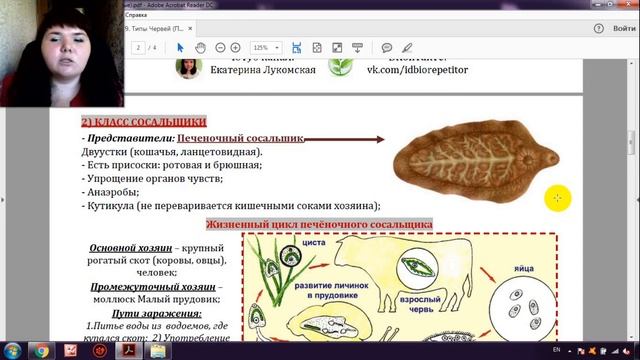Click the взрослый червь diagram label

click(x=420, y=304)
